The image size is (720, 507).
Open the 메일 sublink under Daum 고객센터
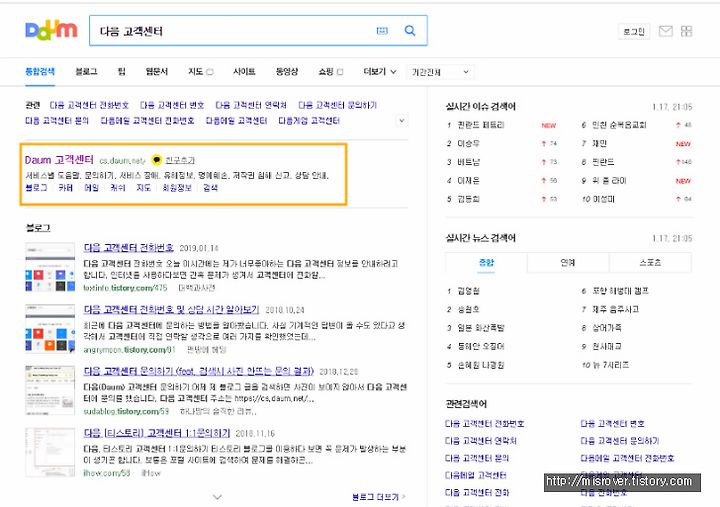(x=91, y=187)
